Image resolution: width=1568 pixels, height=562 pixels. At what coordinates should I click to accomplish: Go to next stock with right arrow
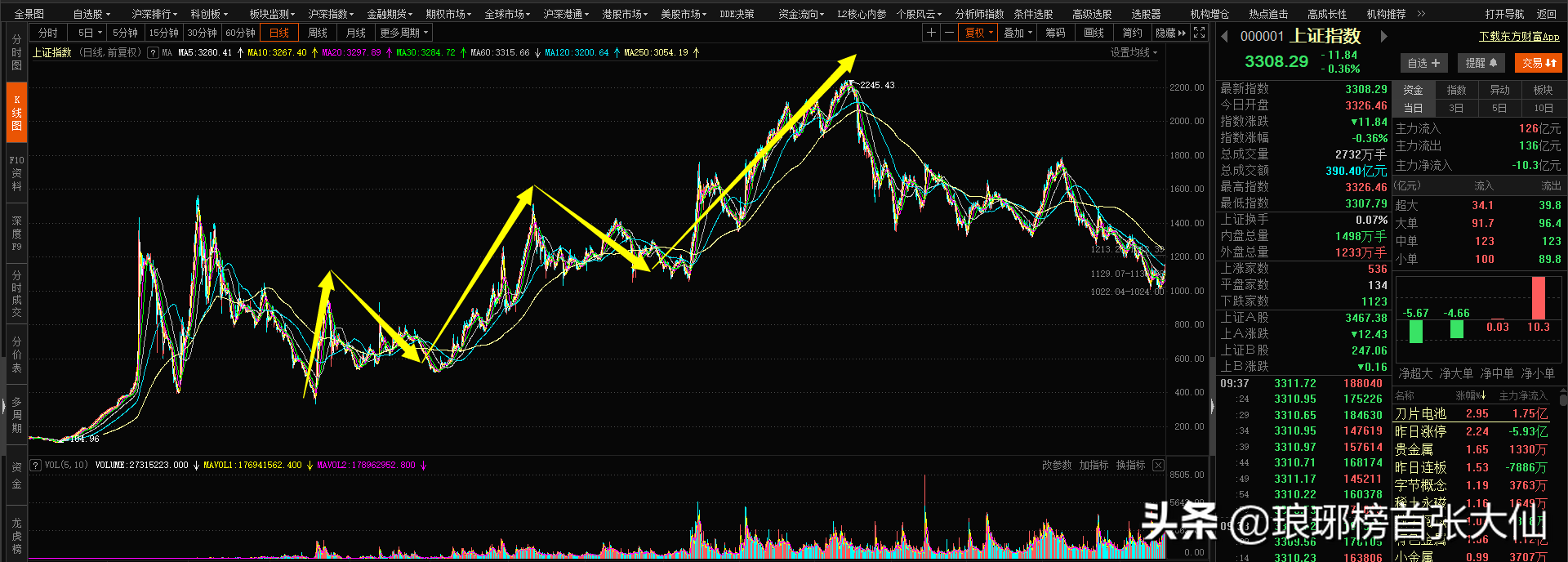(x=1383, y=36)
